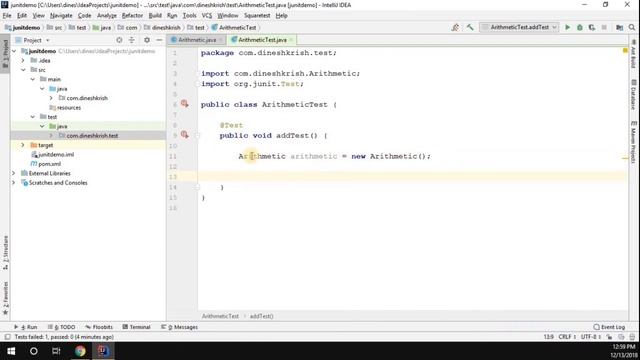Select junitdemo.iml in the project tree

click(56, 154)
